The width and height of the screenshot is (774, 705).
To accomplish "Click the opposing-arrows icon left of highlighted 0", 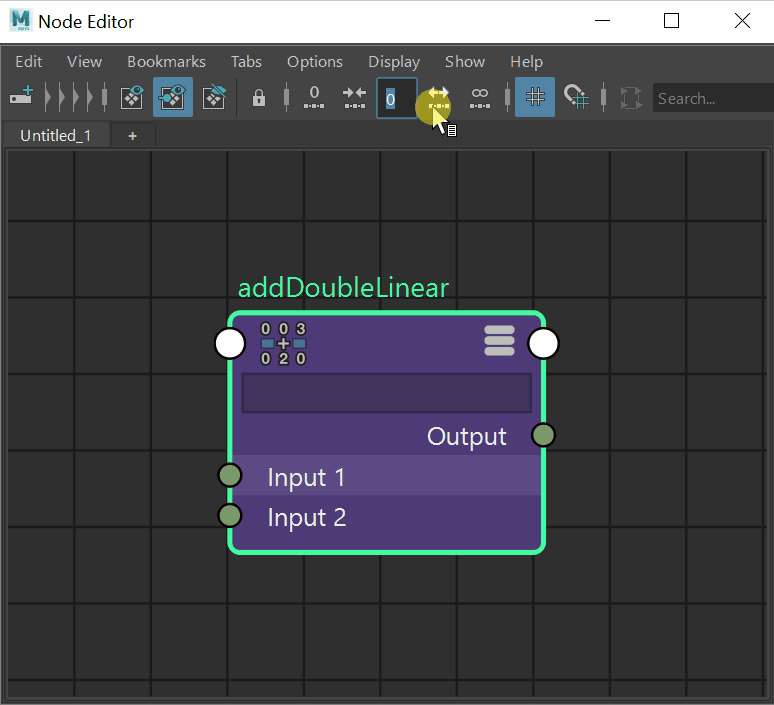I will pyautogui.click(x=354, y=98).
